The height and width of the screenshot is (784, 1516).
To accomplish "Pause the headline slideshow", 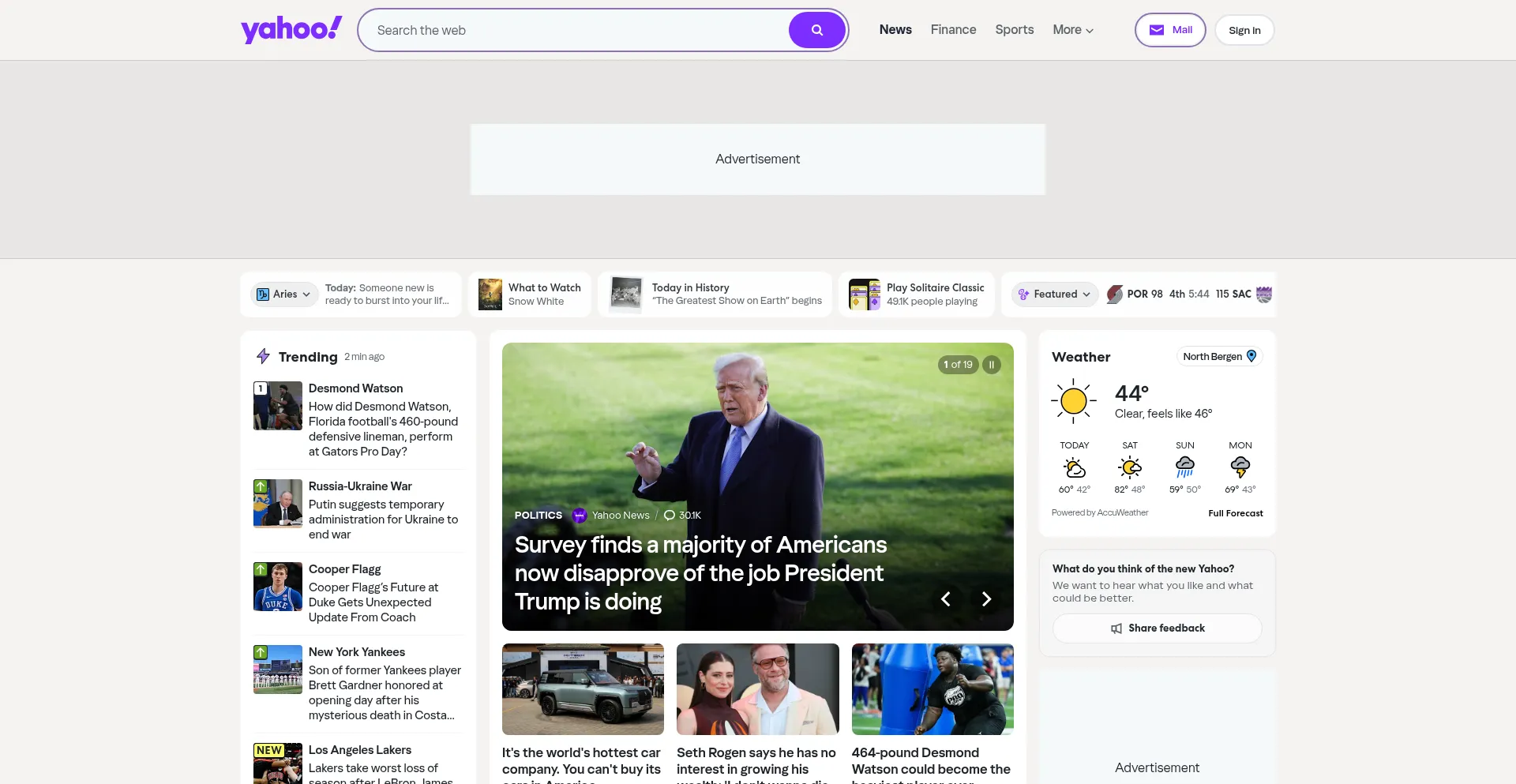I will click(992, 365).
